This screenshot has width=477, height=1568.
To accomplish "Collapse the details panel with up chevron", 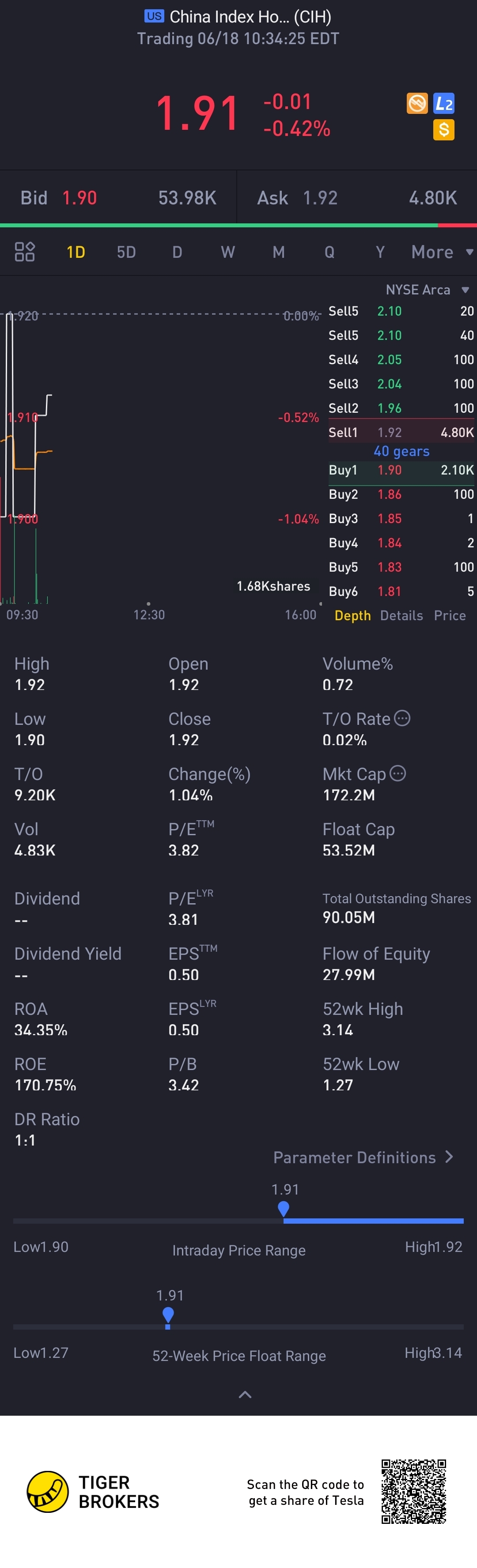I will pos(245,1395).
